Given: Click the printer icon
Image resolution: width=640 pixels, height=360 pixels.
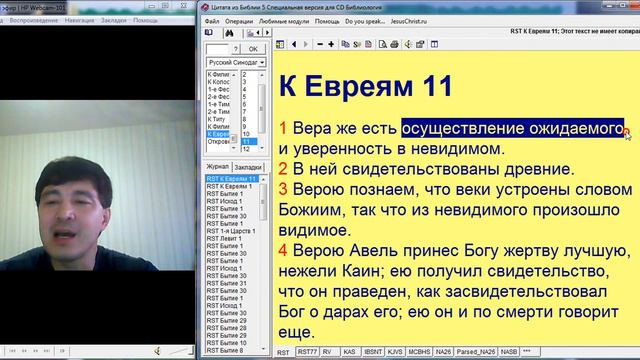Looking at the screenshot, I should 394,44.
